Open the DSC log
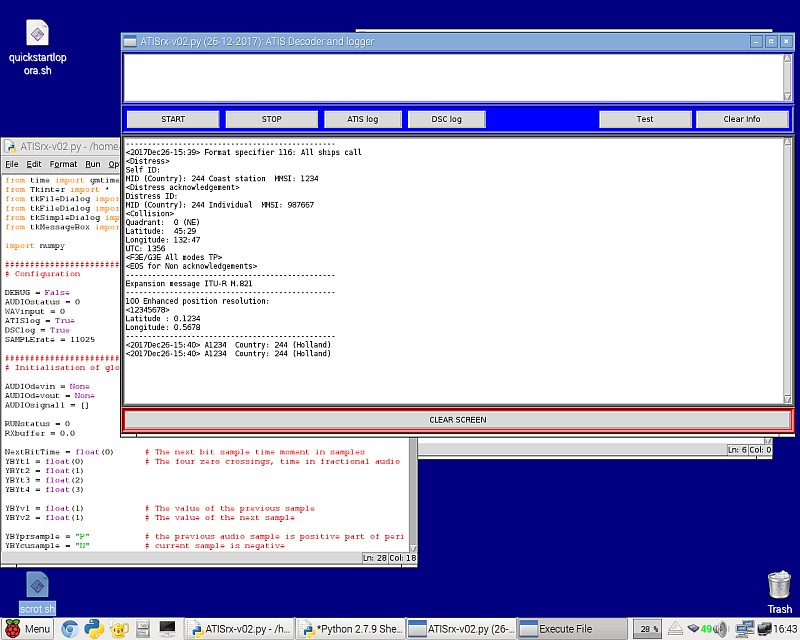The height and width of the screenshot is (640, 800). point(446,119)
